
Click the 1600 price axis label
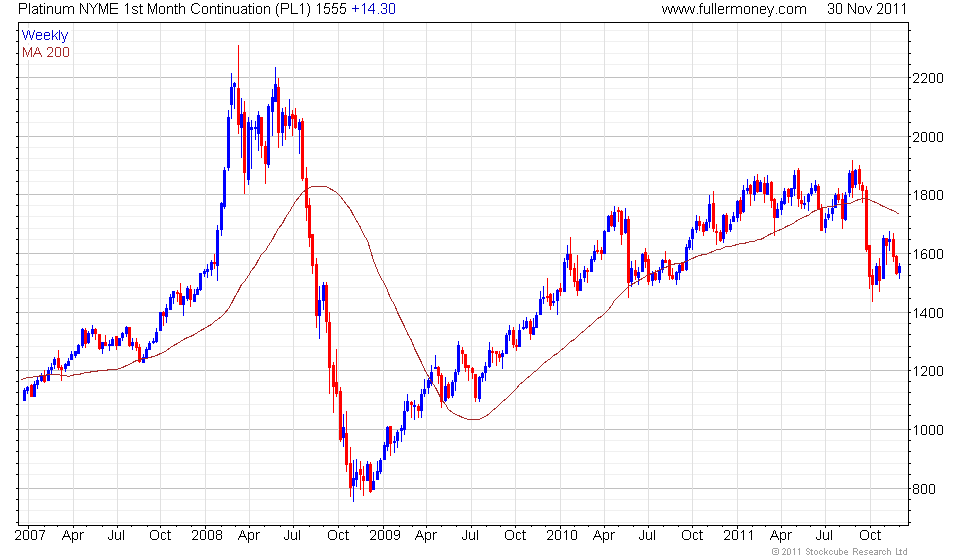click(928, 254)
